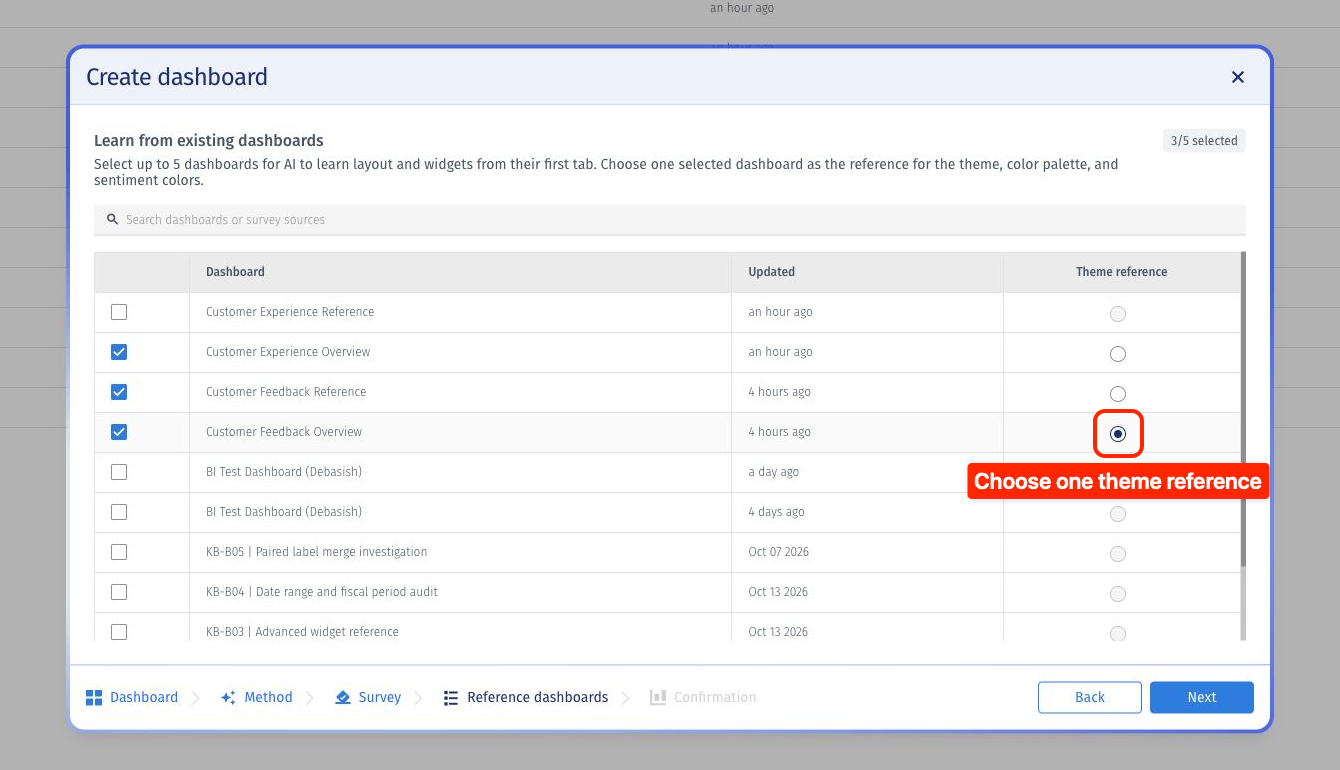Check the KB-B03 Advanced widget reference checkbox
The image size is (1340, 770).
(x=119, y=632)
